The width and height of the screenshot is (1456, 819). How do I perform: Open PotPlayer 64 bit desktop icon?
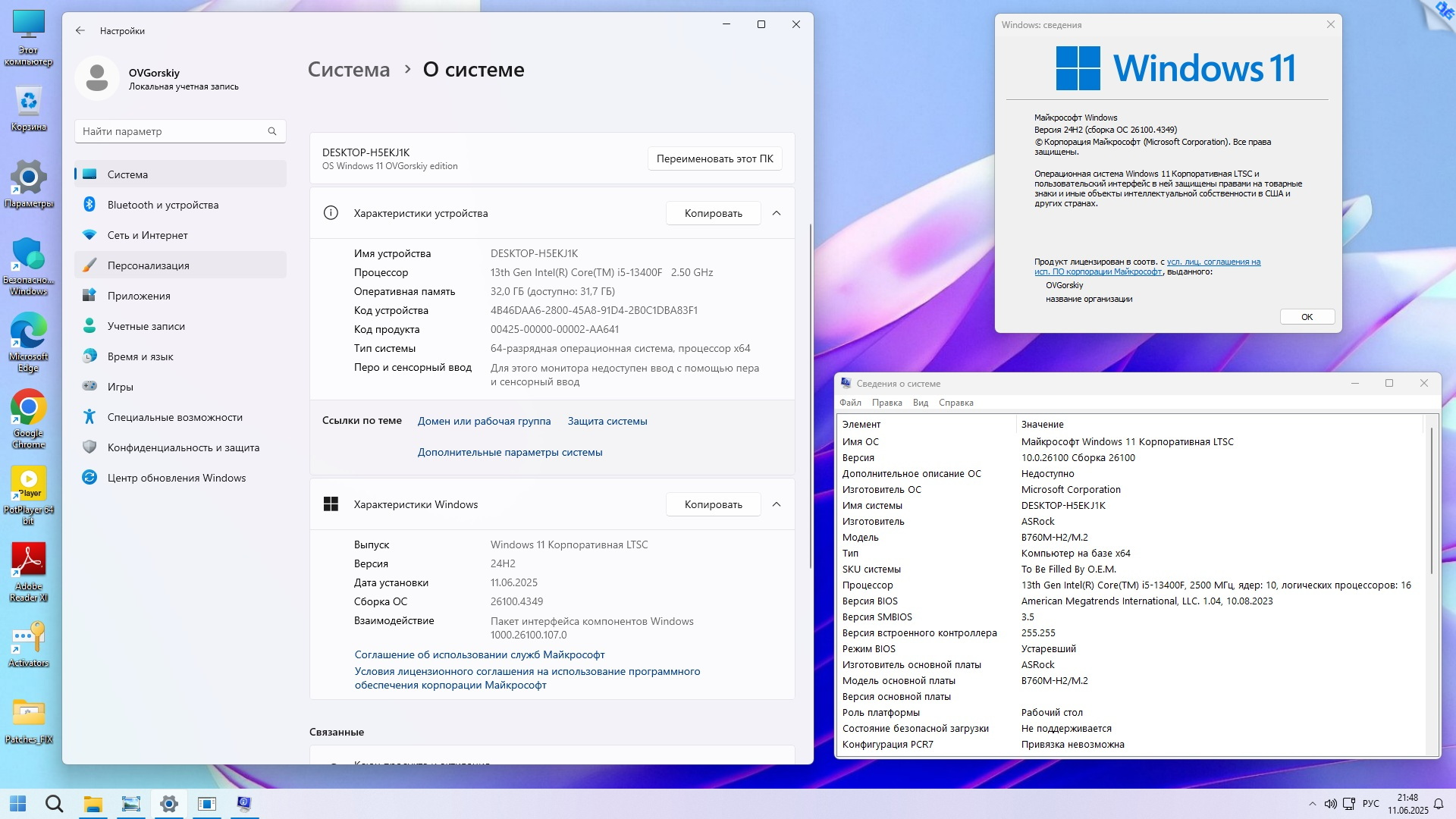click(29, 485)
